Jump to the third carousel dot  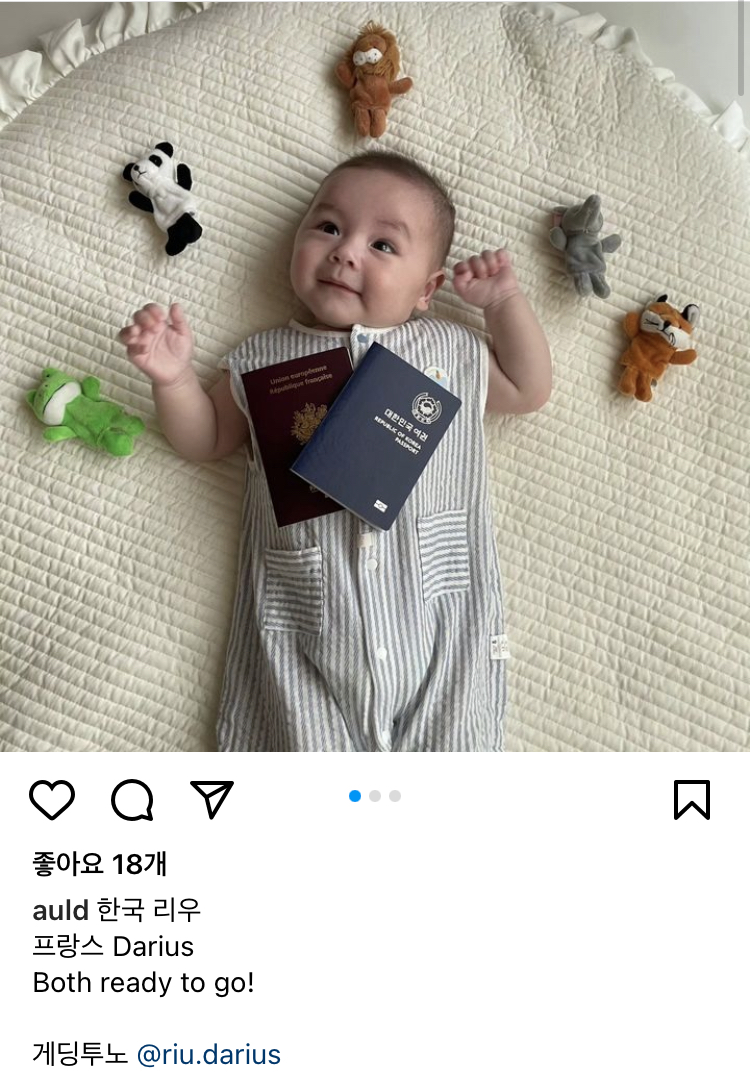[395, 796]
